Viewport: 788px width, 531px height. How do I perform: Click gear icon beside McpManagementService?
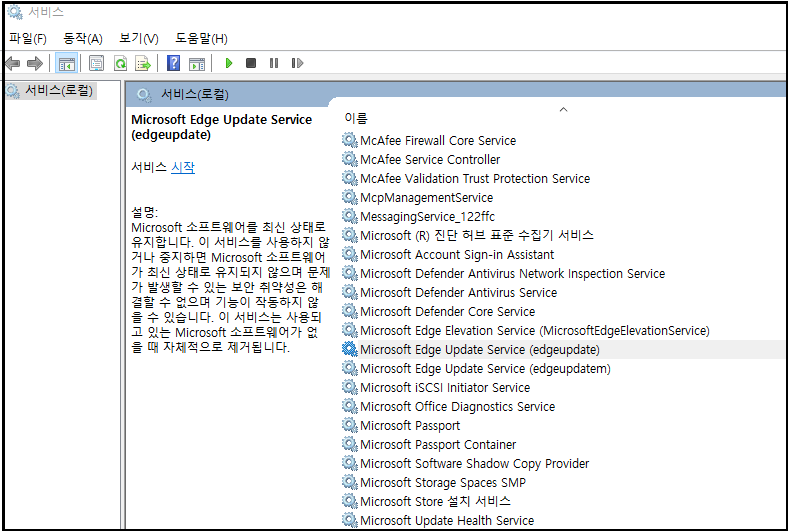[349, 197]
